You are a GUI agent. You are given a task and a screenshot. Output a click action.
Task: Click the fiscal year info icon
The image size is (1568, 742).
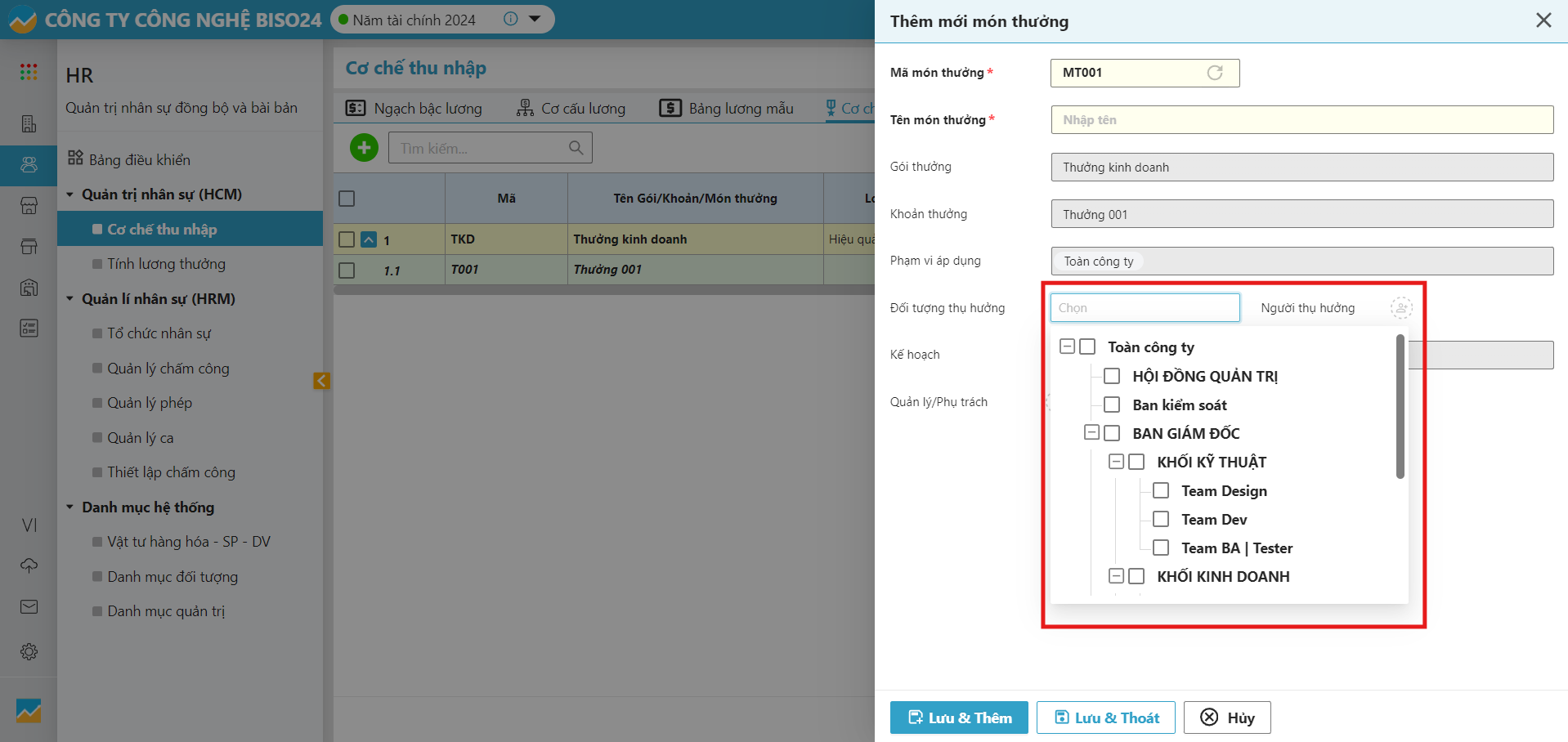pyautogui.click(x=510, y=19)
